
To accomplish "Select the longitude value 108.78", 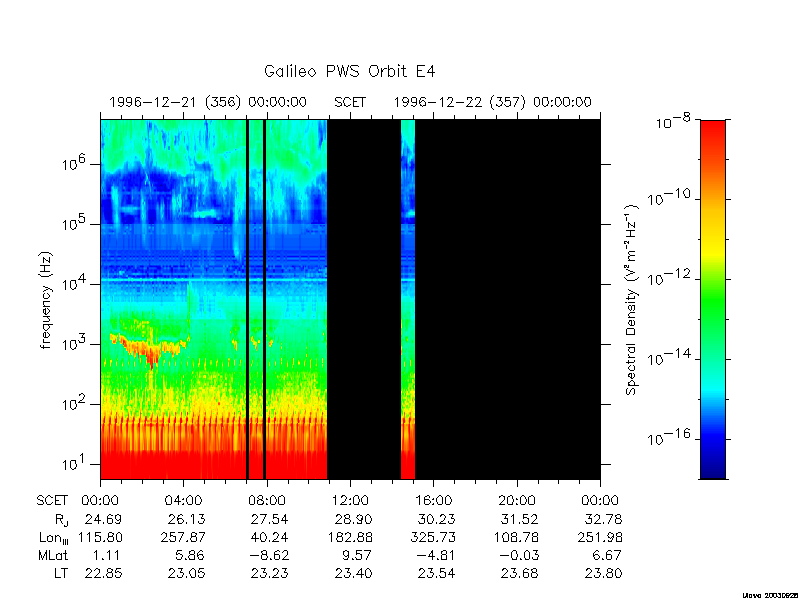I will point(516,537).
